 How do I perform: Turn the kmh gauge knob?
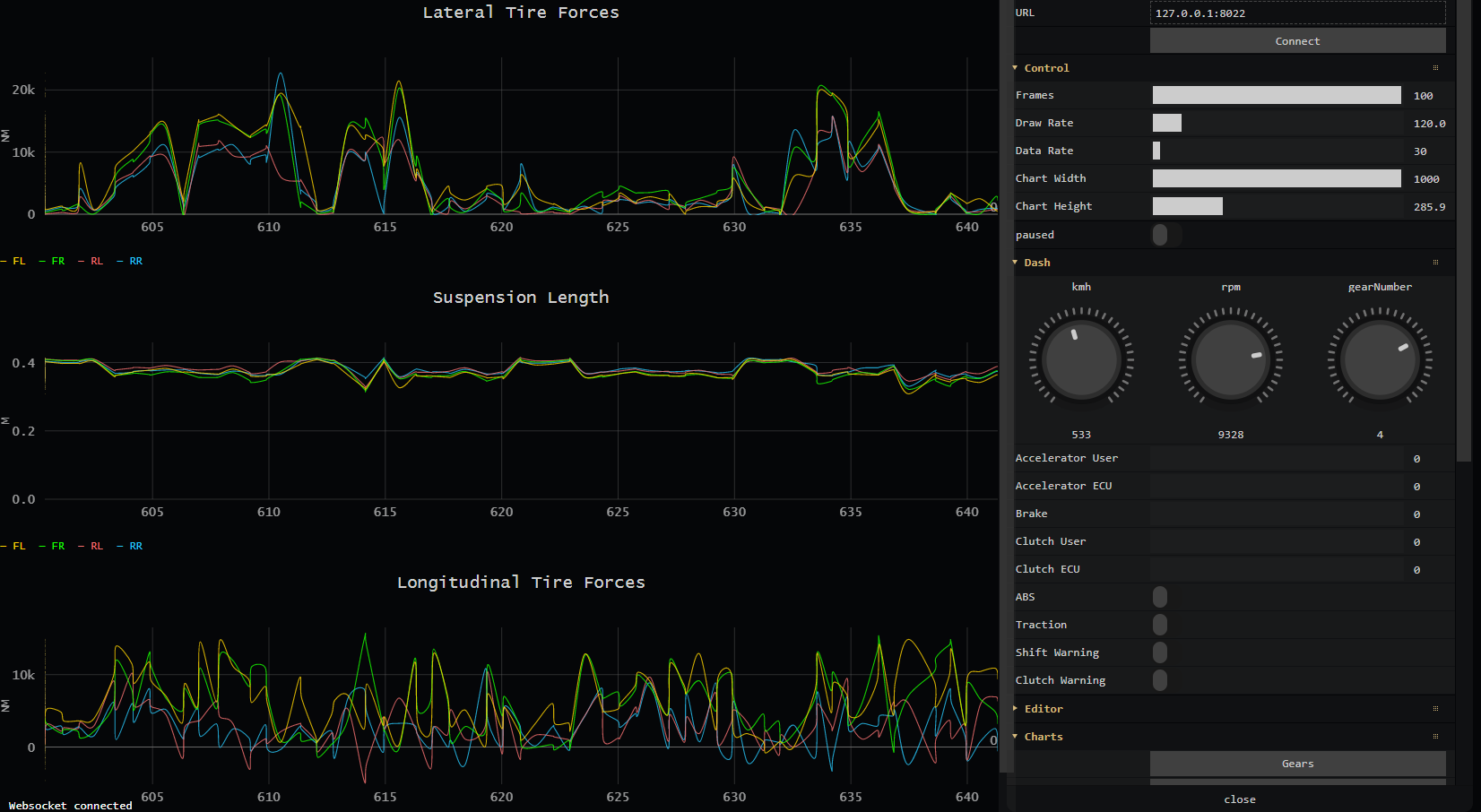[1081, 358]
